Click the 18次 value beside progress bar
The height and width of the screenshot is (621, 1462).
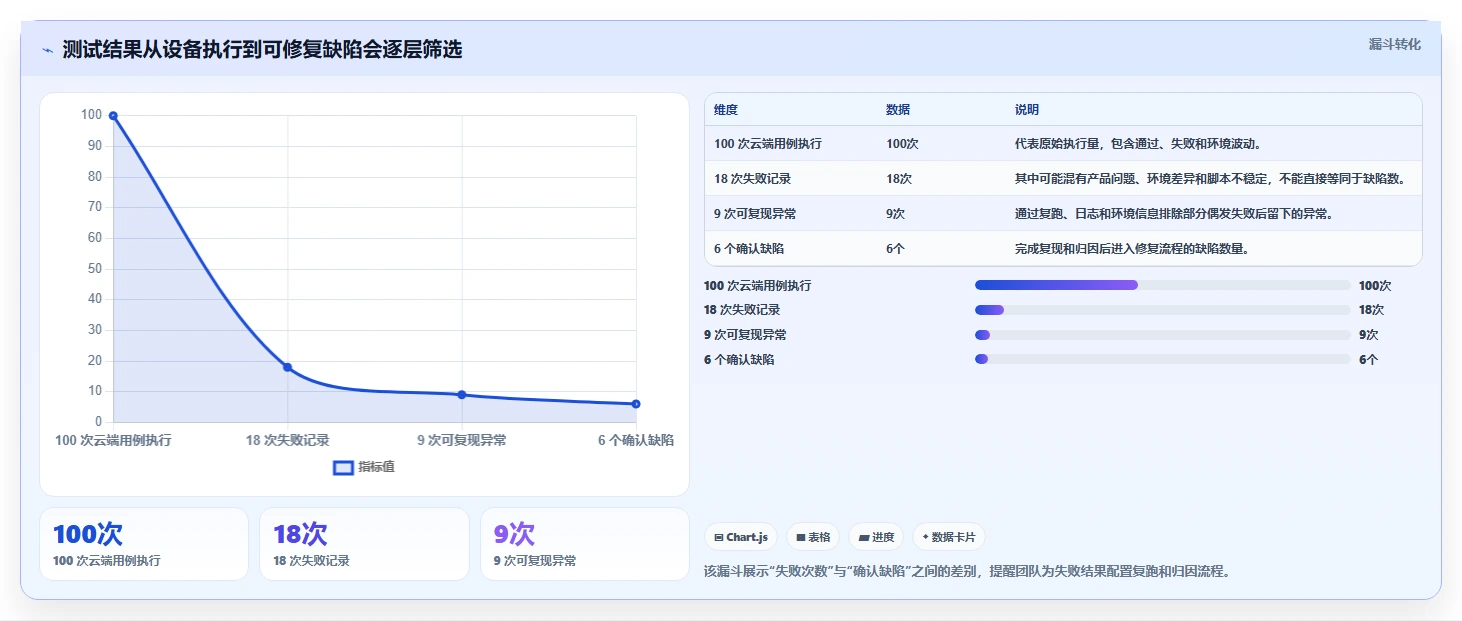pyautogui.click(x=1372, y=310)
